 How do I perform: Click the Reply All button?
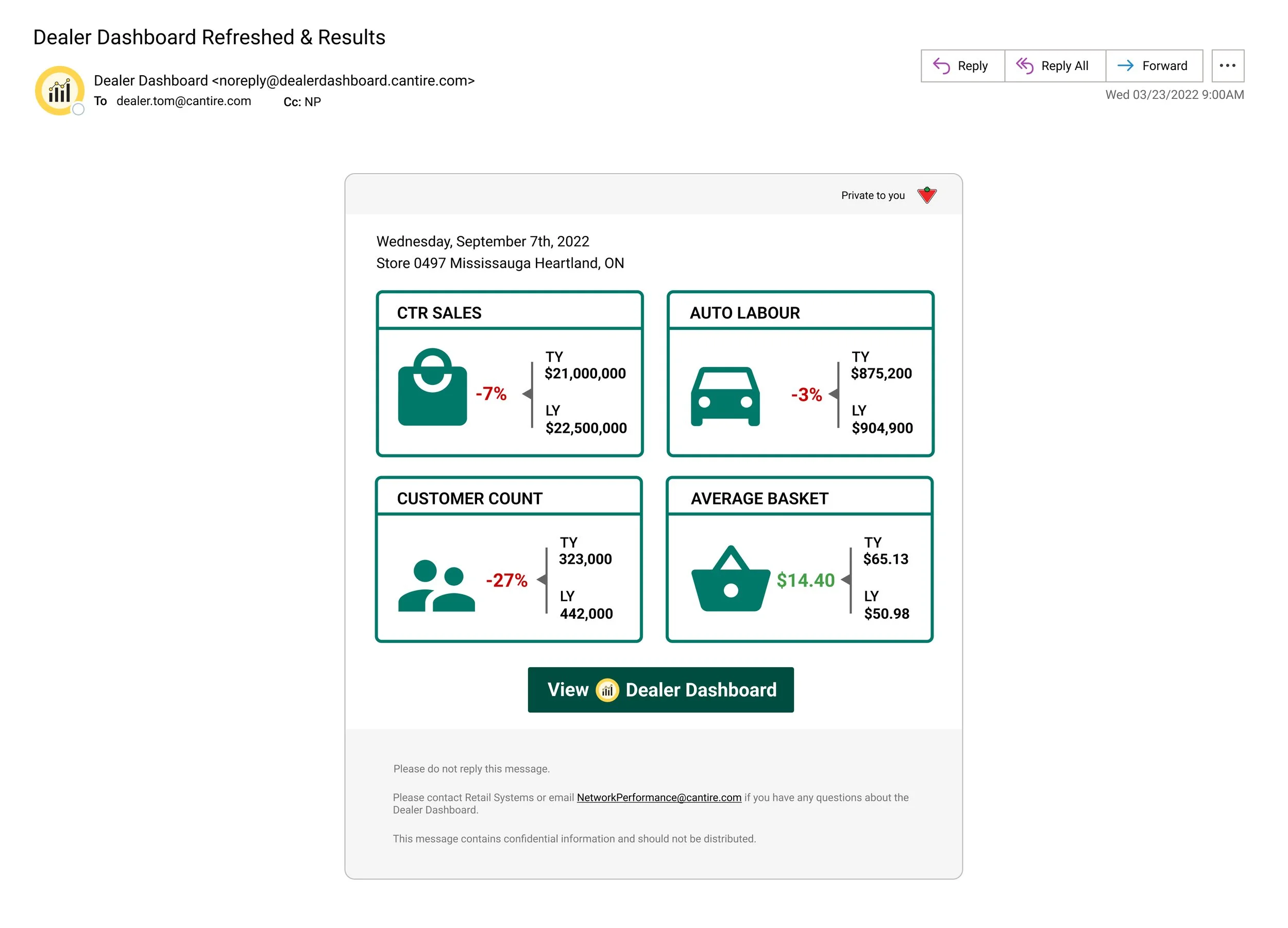click(x=1055, y=66)
